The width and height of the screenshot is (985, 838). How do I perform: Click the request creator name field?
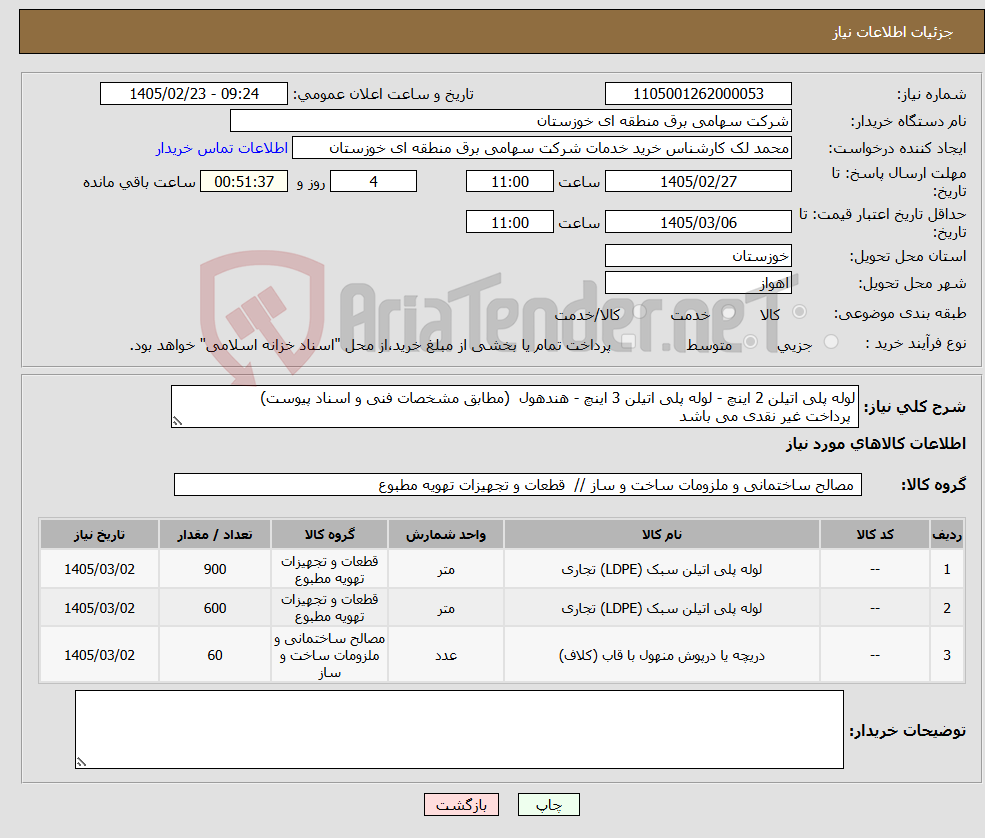pos(541,148)
